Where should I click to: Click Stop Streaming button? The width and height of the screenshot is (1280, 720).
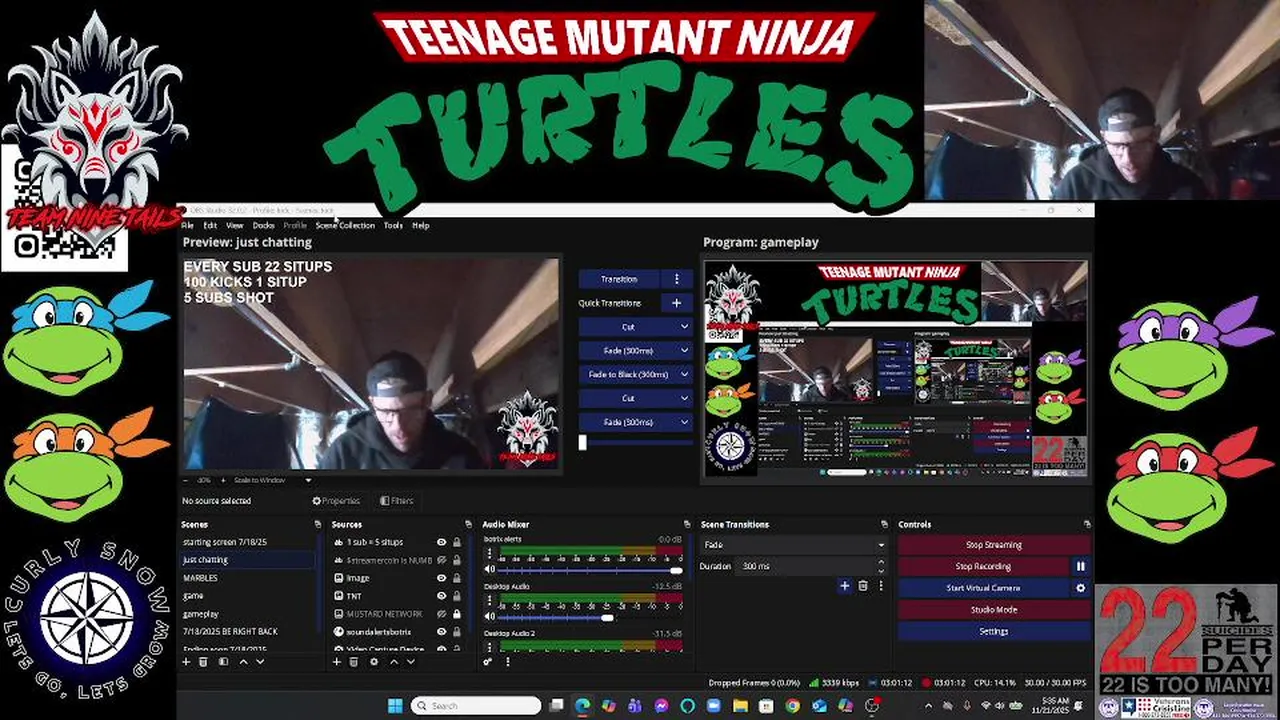[x=994, y=545]
